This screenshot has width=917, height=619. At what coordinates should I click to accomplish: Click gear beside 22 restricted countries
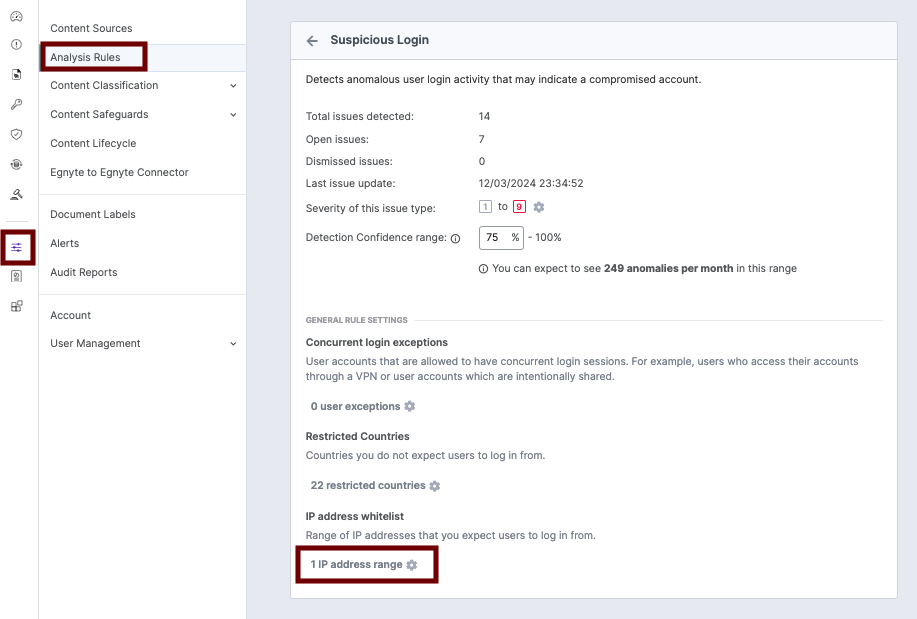coord(434,485)
